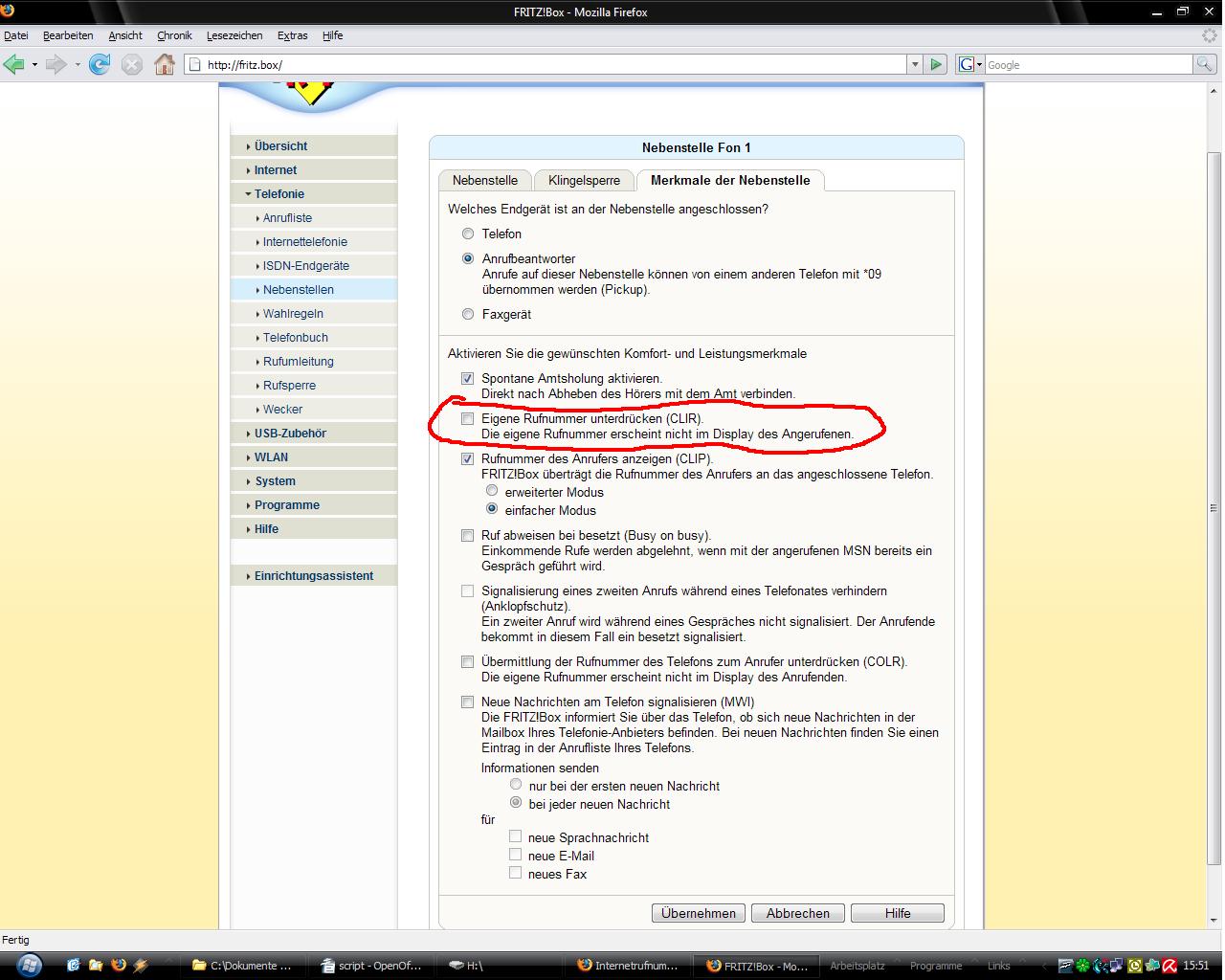Check the neue E-Mail checkbox
Viewport: 1225px width, 980px height.
pos(515,855)
